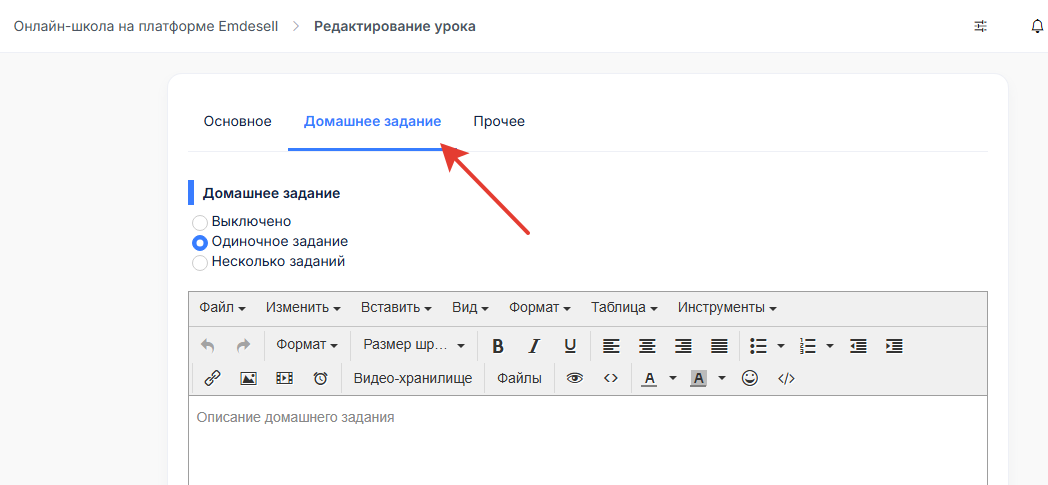Click the undo arrow in editor toolbar

click(208, 345)
